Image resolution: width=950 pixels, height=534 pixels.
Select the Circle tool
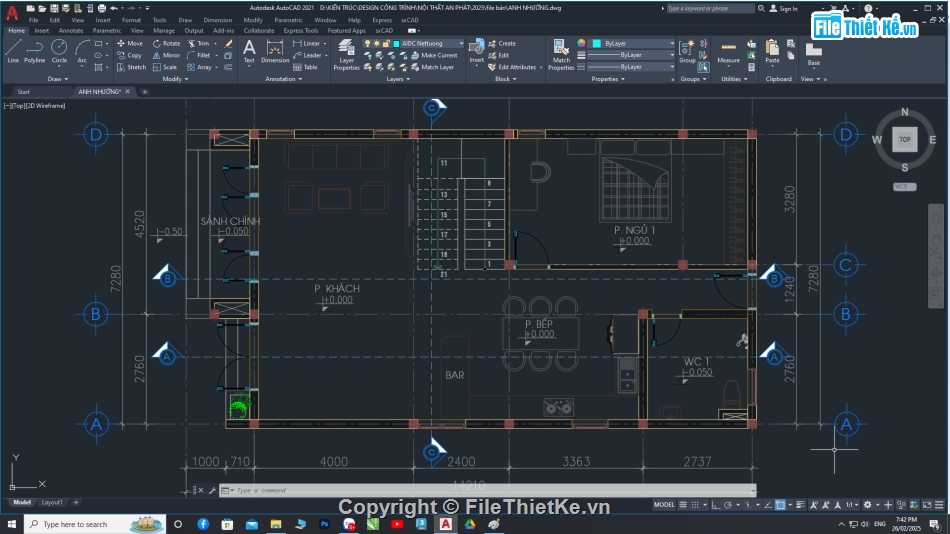pyautogui.click(x=59, y=52)
